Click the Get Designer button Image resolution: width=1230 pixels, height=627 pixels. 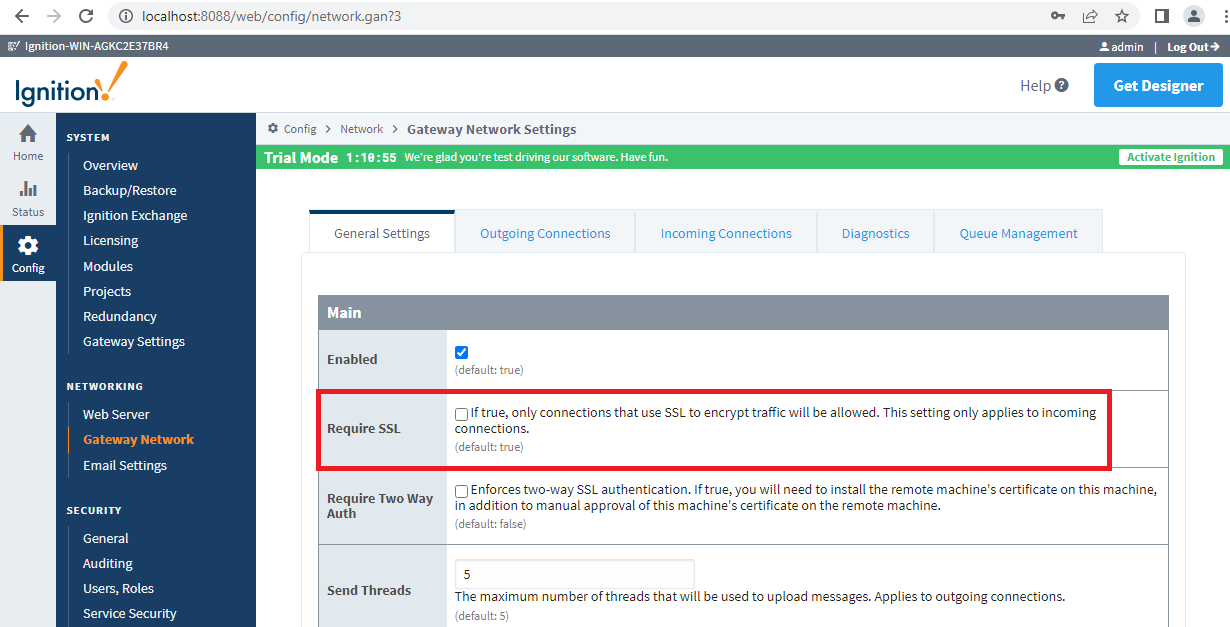click(1158, 85)
